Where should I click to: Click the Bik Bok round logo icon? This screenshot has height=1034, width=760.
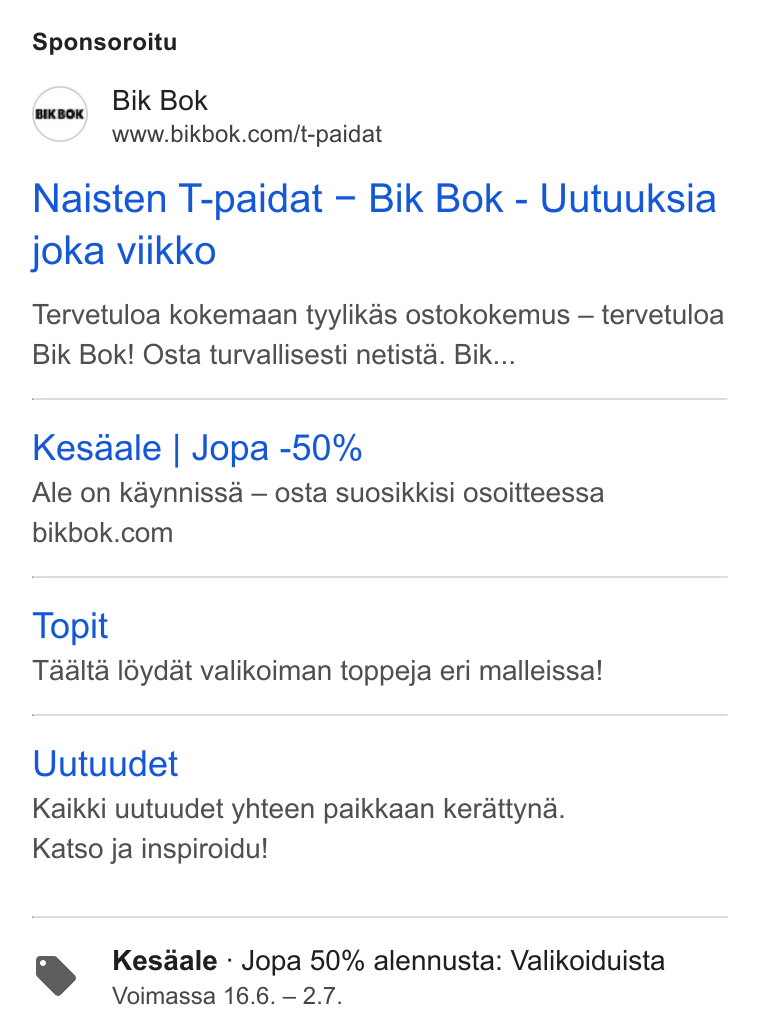coord(59,114)
